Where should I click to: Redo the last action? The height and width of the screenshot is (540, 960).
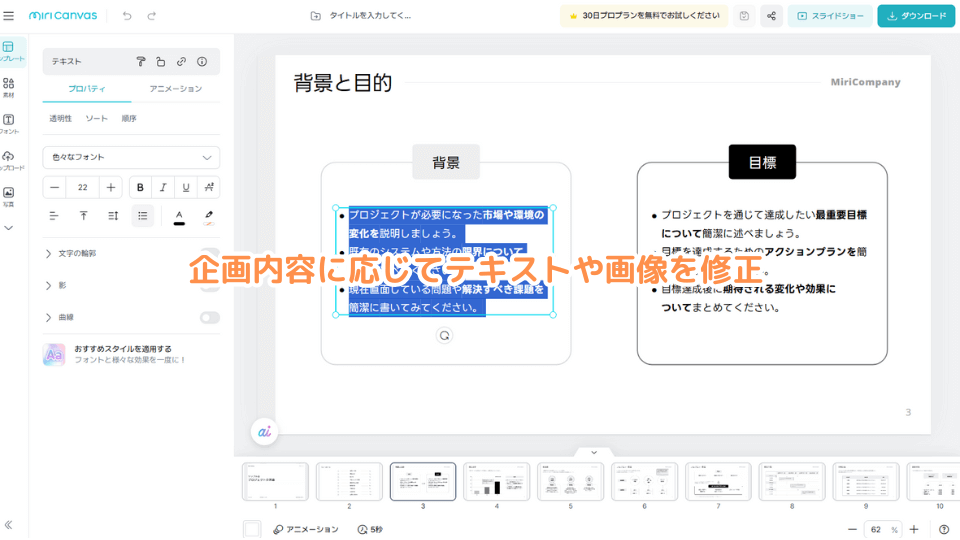point(151,16)
